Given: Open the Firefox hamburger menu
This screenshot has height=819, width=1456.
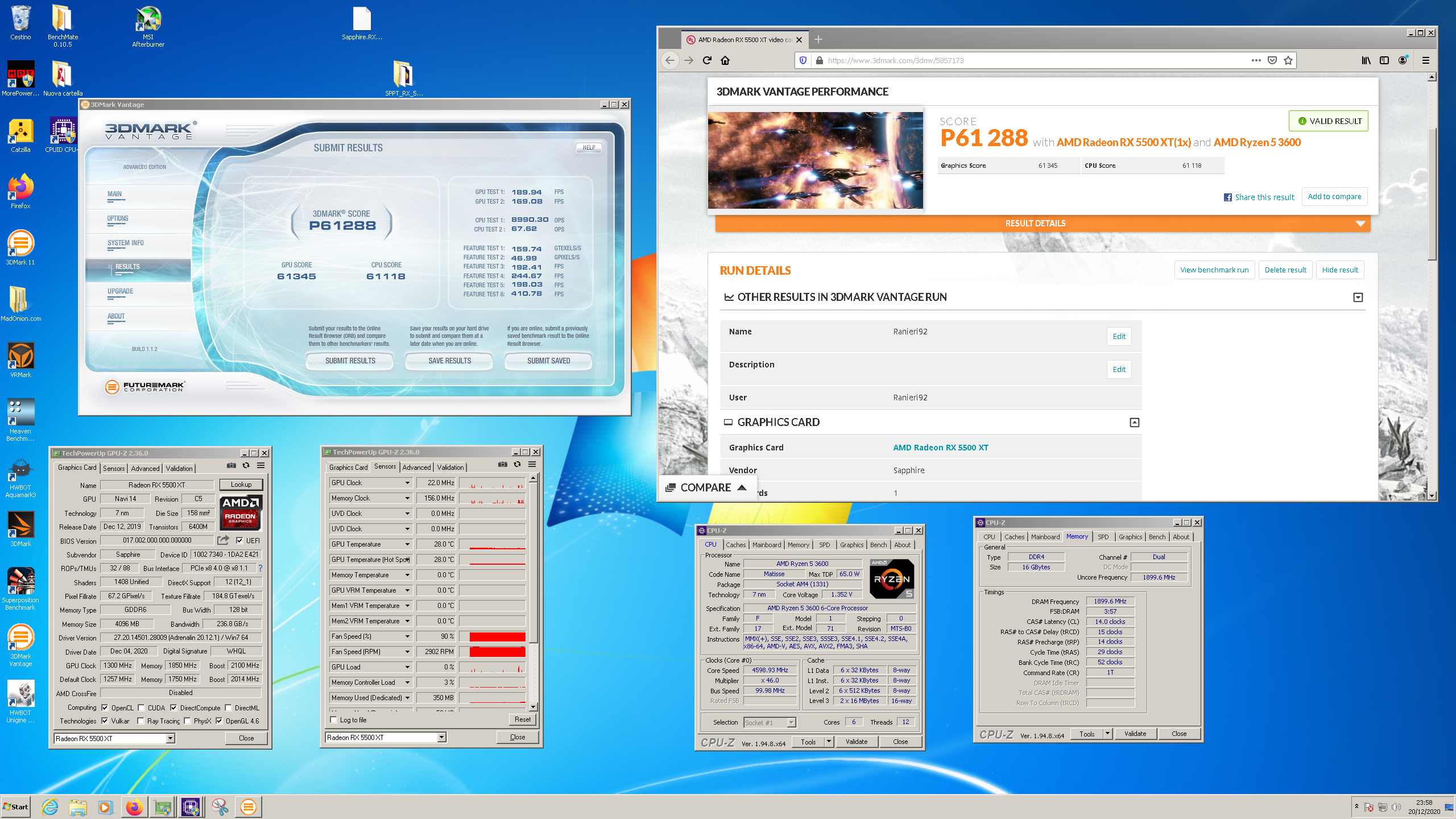Looking at the screenshot, I should [1426, 60].
